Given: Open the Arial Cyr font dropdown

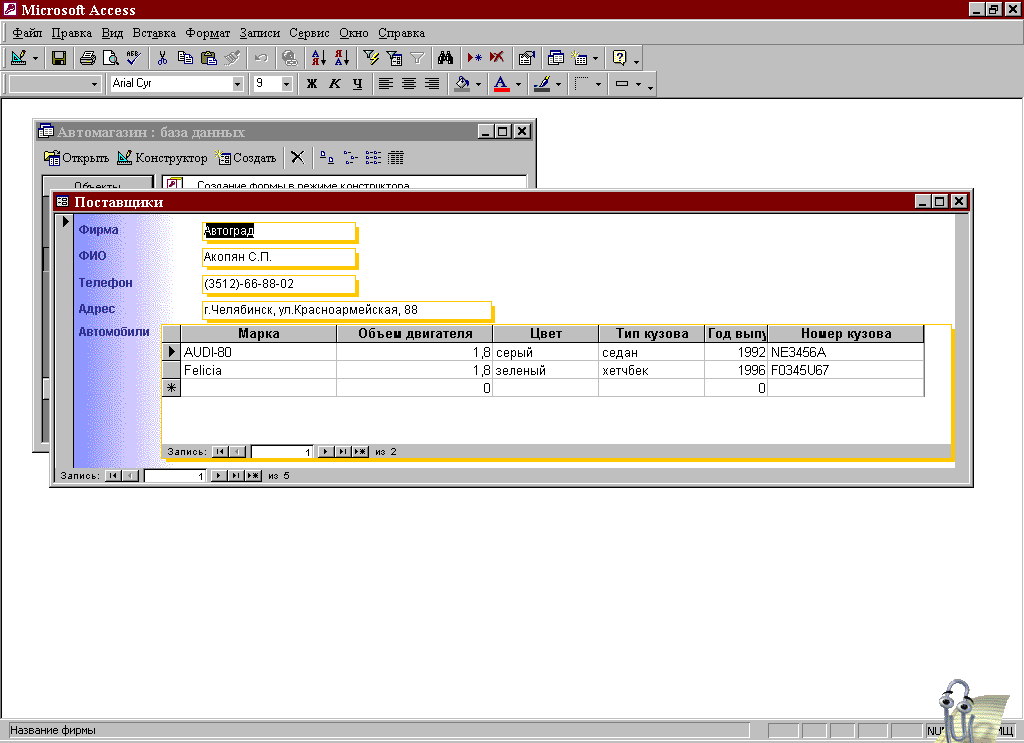Looking at the screenshot, I should tap(237, 84).
